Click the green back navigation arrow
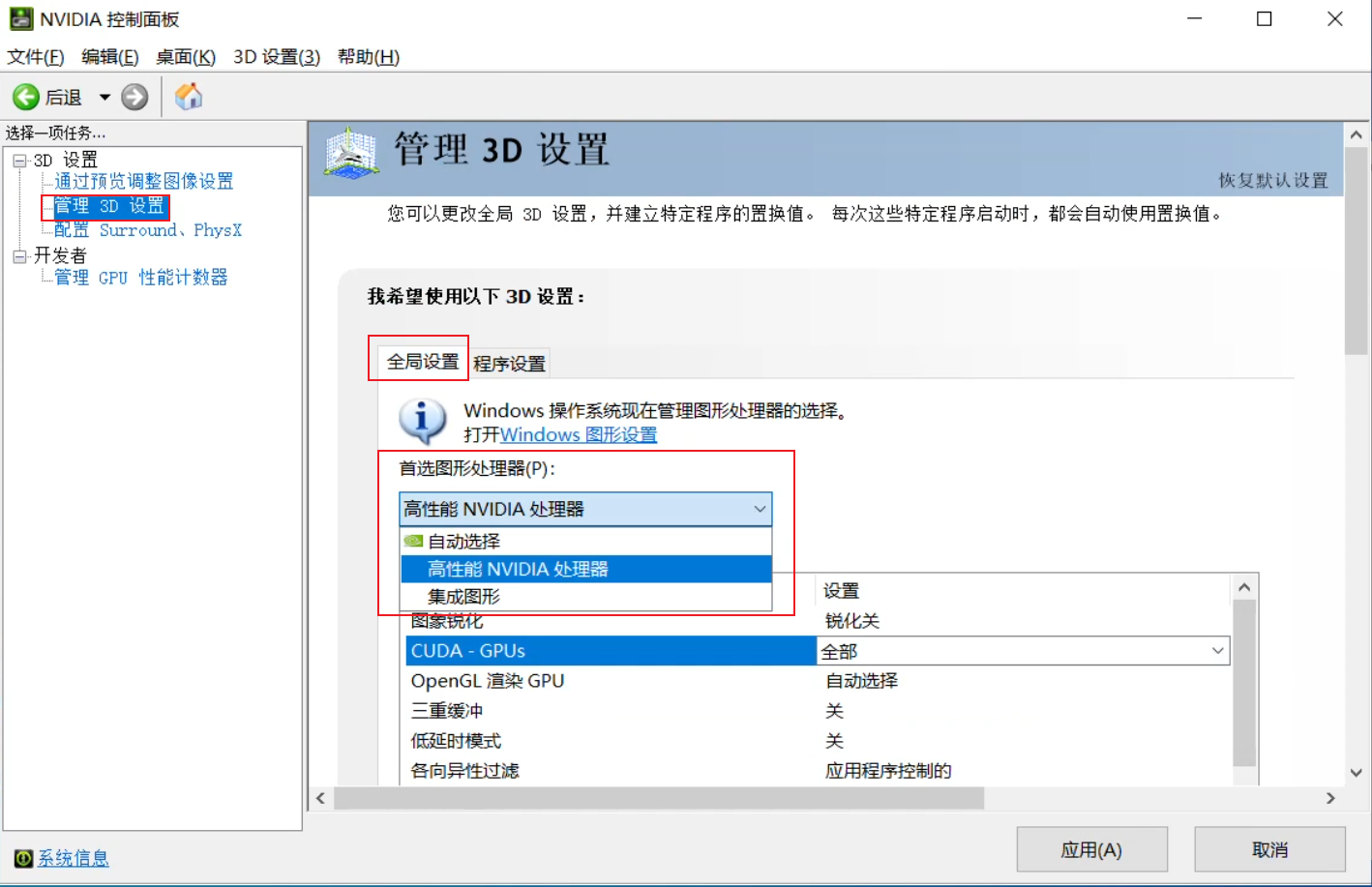The image size is (1372, 887). point(27,96)
